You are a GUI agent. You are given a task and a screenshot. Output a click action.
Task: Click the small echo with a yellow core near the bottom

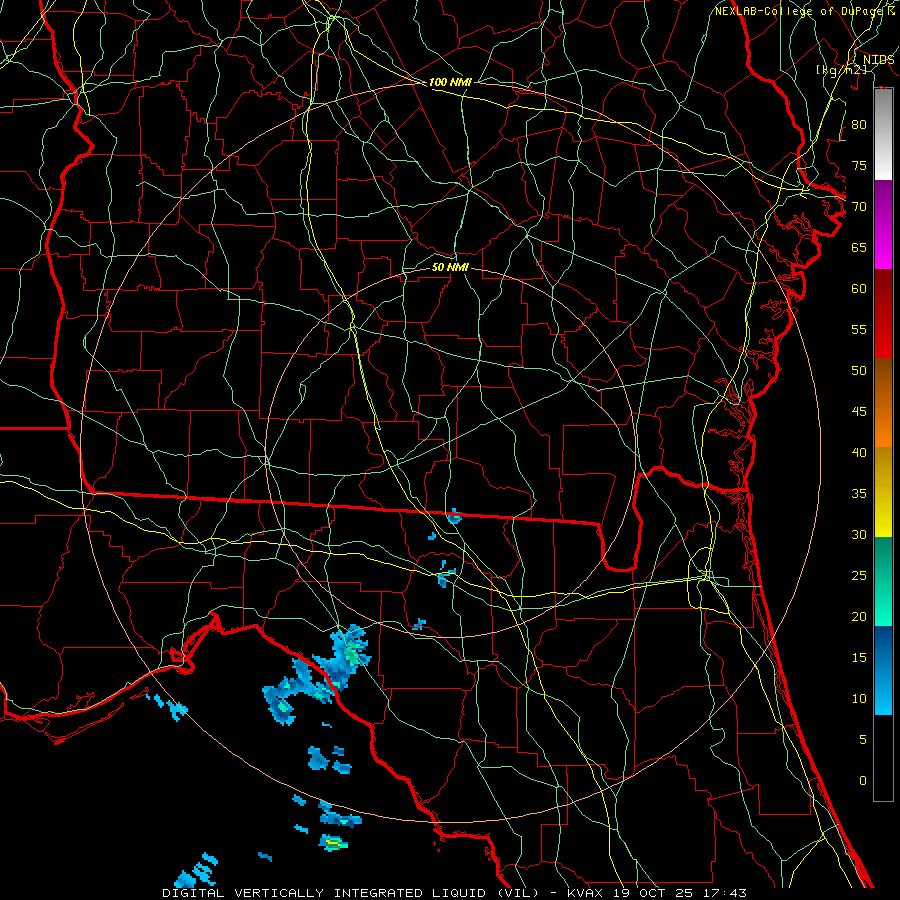pos(333,843)
